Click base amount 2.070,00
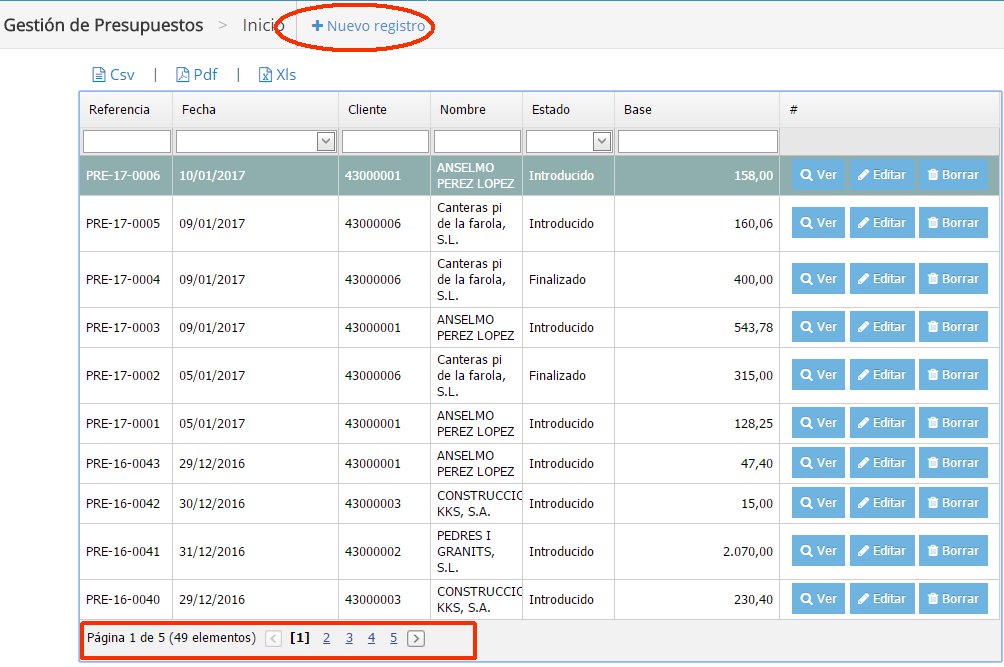Screen dimensions: 1004x667 pyautogui.click(x=748, y=551)
